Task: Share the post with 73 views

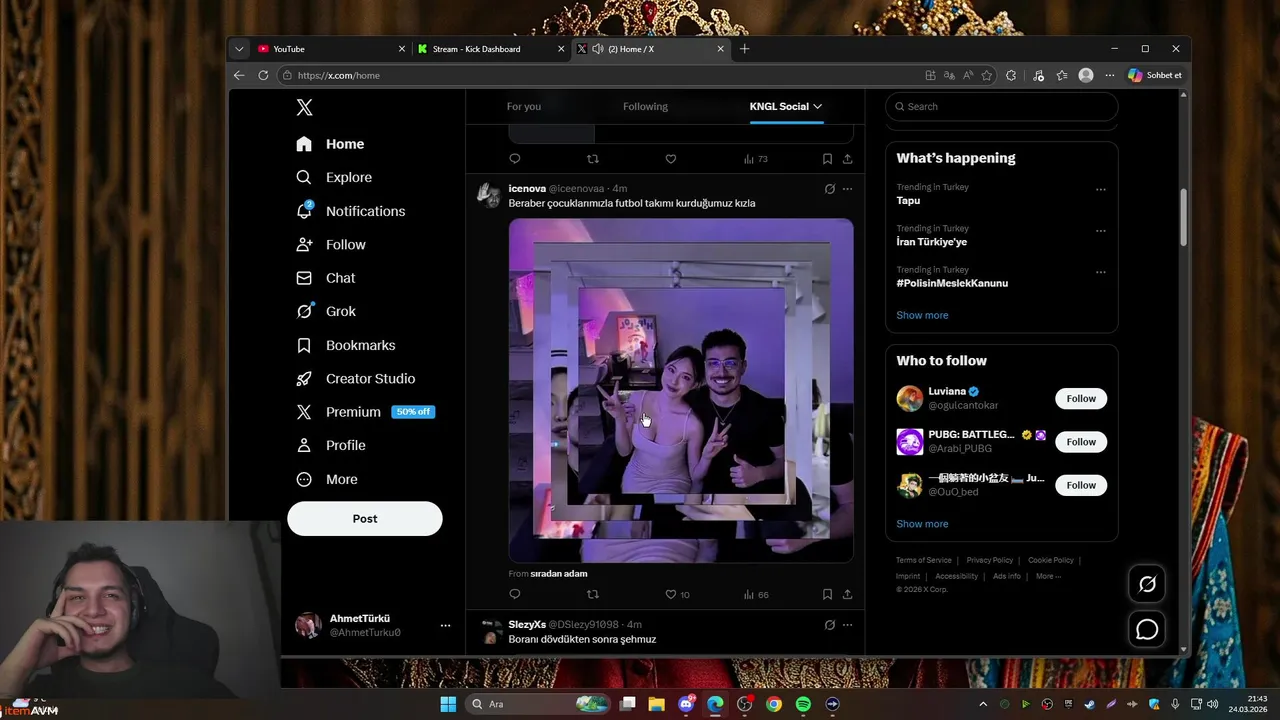Action: (847, 159)
